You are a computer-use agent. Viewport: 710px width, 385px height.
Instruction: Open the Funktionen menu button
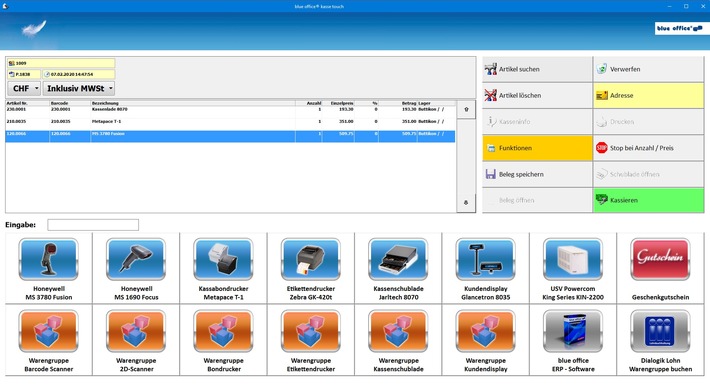(x=537, y=148)
